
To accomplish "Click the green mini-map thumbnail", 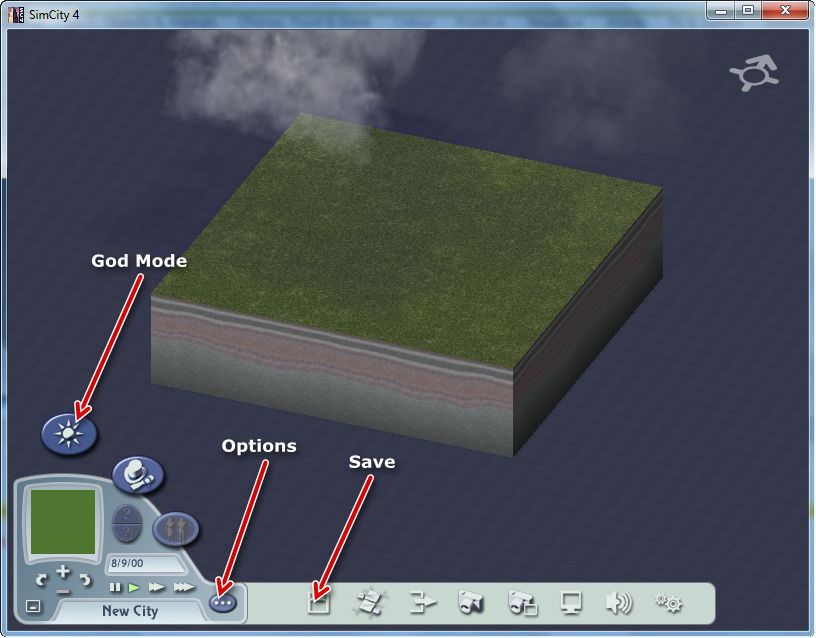I will click(63, 521).
